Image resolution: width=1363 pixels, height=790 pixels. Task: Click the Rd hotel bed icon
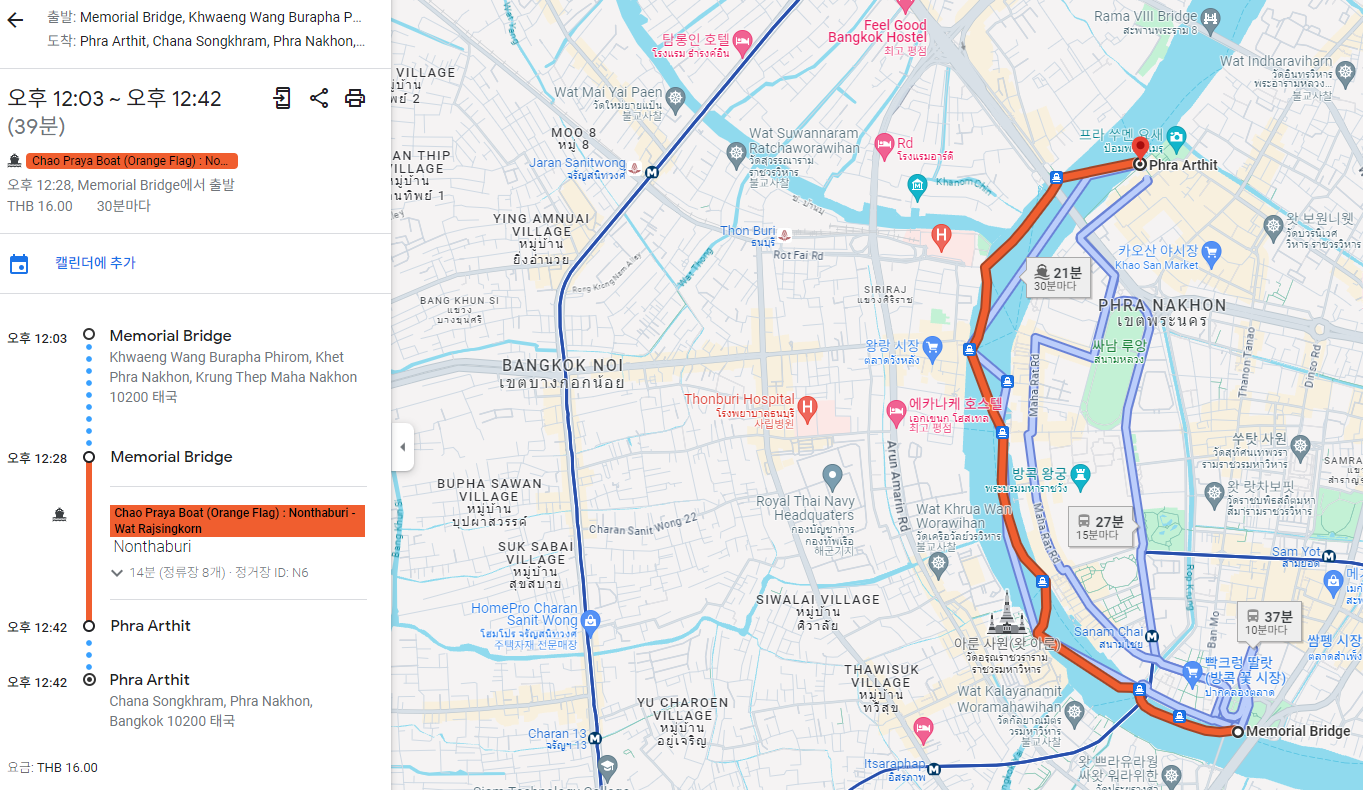click(884, 144)
